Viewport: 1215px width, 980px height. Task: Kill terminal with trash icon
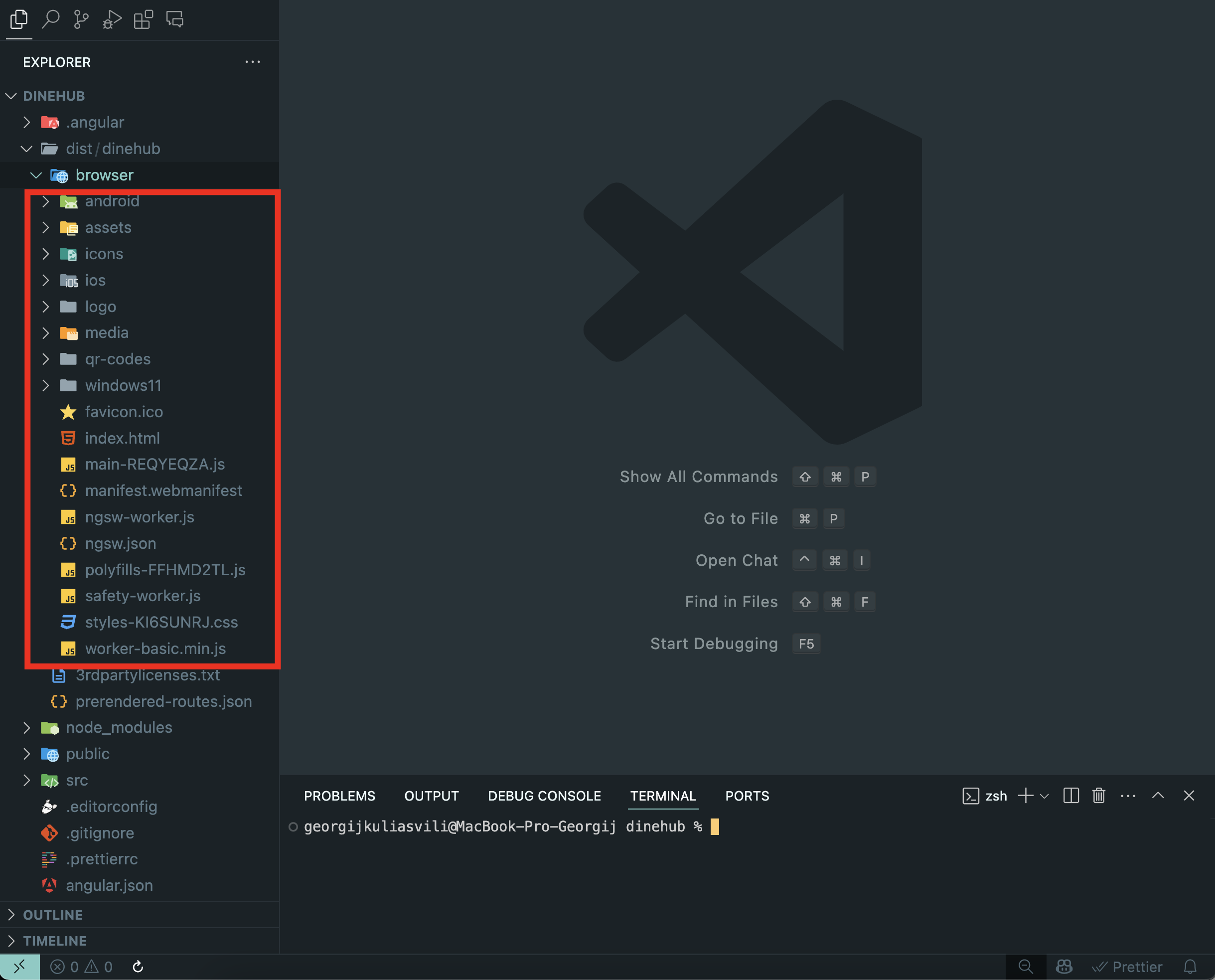[1098, 796]
